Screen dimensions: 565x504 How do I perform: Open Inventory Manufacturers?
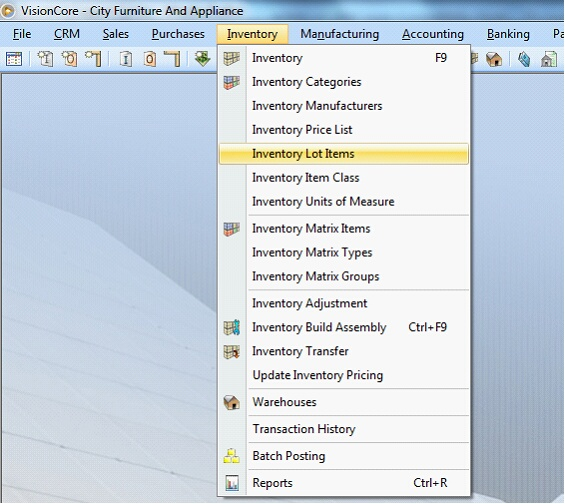(x=344, y=106)
